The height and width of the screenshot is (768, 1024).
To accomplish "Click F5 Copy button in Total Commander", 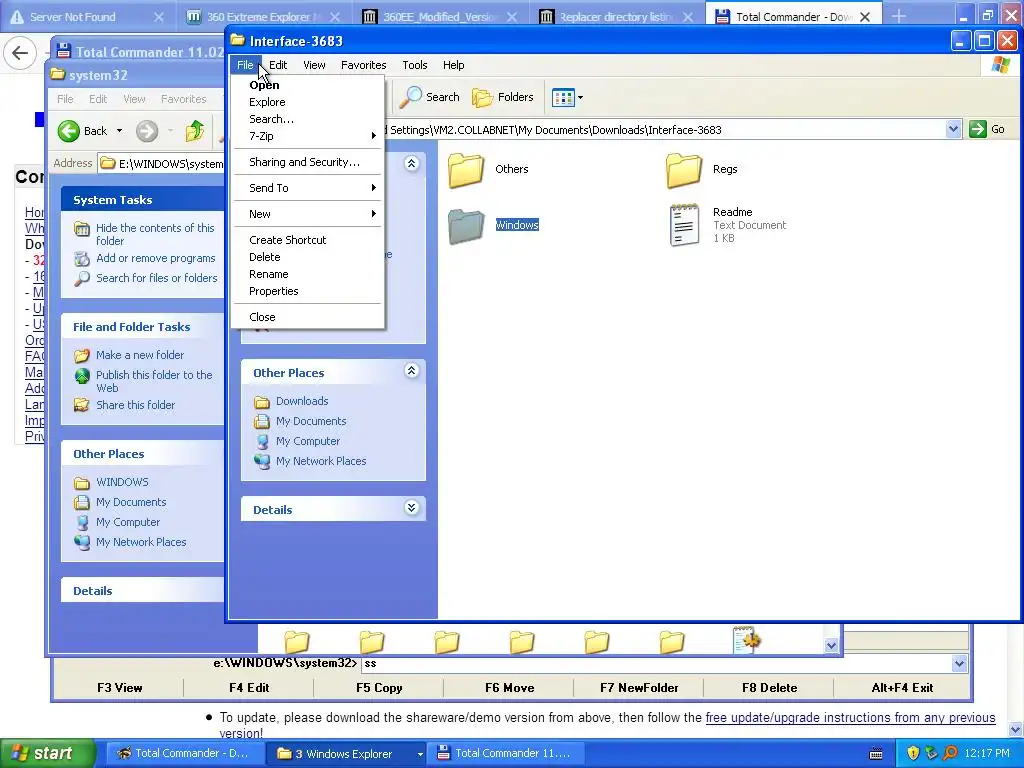I will click(x=379, y=688).
